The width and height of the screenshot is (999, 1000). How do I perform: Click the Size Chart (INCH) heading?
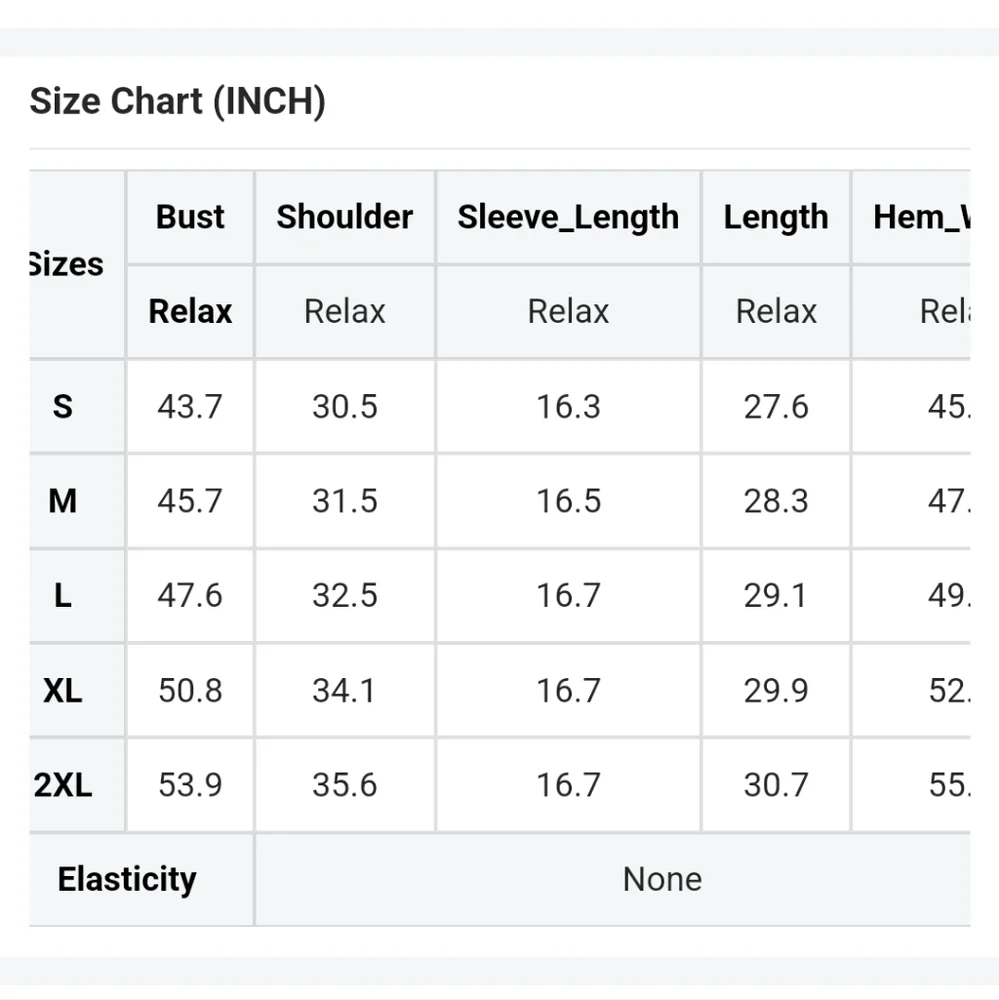(177, 101)
